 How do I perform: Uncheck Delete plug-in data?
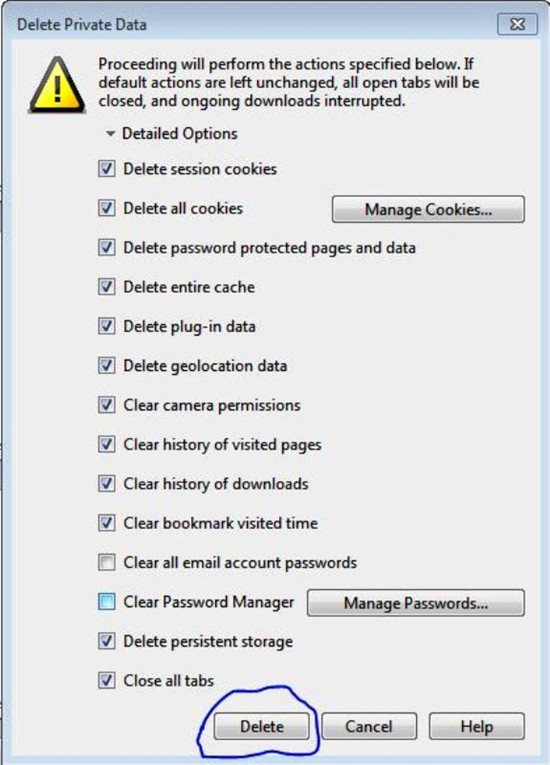106,326
